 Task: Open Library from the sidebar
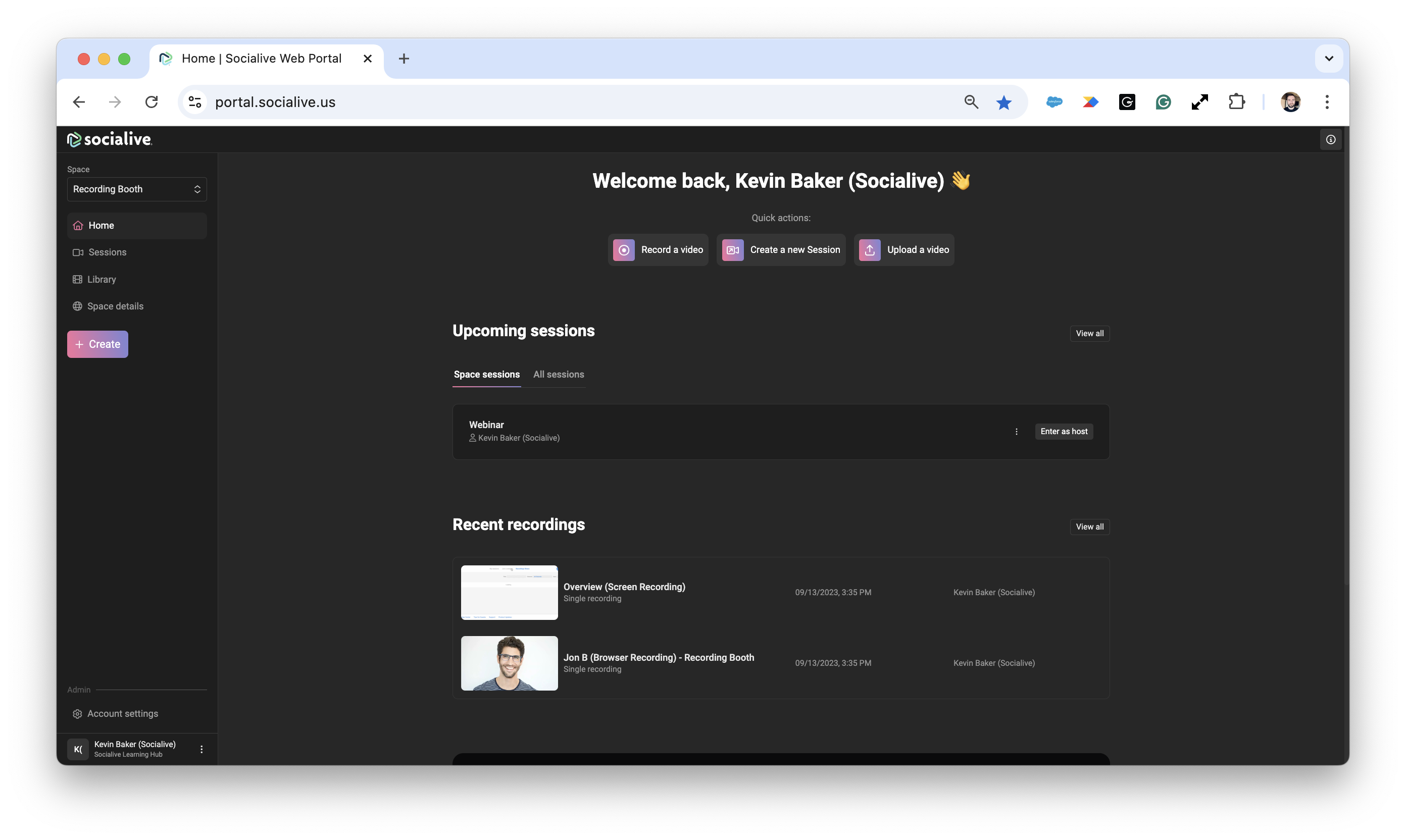click(x=101, y=279)
